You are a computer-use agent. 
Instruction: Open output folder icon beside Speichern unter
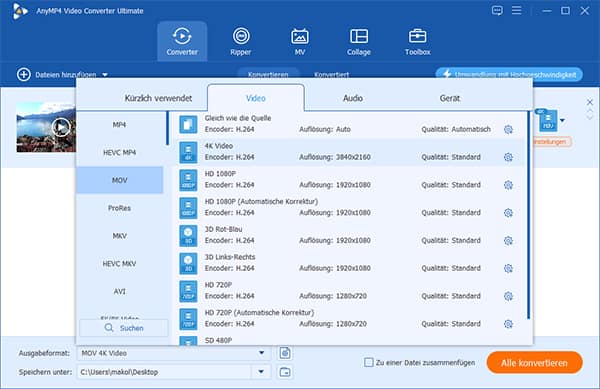285,372
